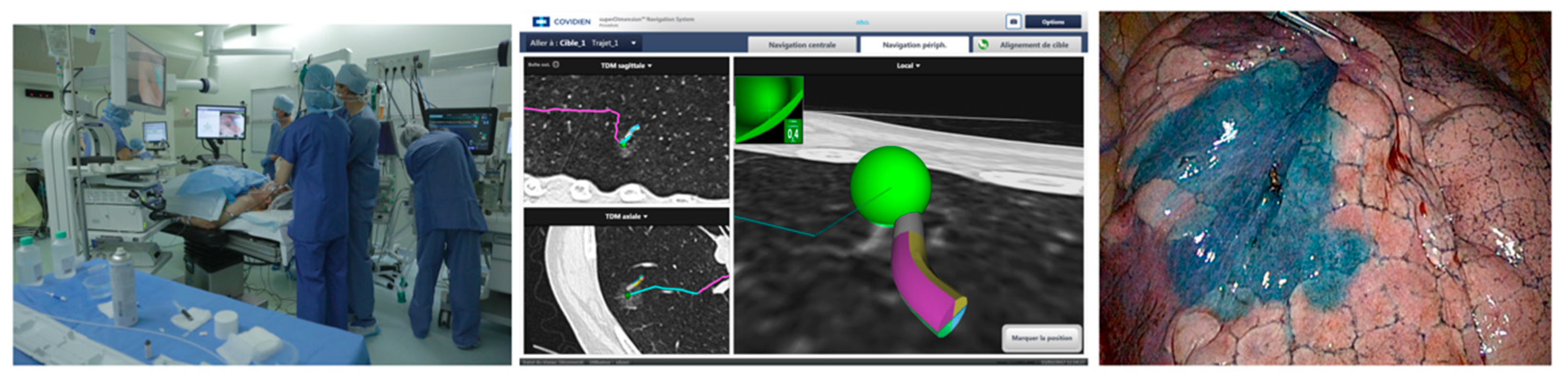
Task: Click the operating room photo
Action: (262, 195)
